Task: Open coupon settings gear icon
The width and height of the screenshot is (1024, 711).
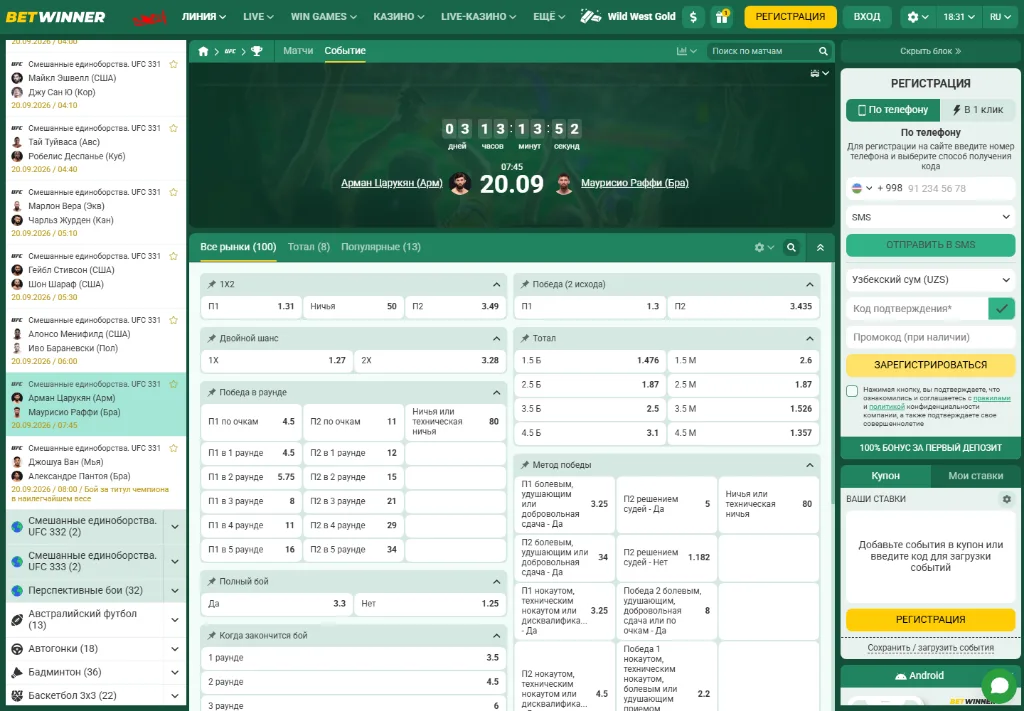Action: [x=1006, y=499]
